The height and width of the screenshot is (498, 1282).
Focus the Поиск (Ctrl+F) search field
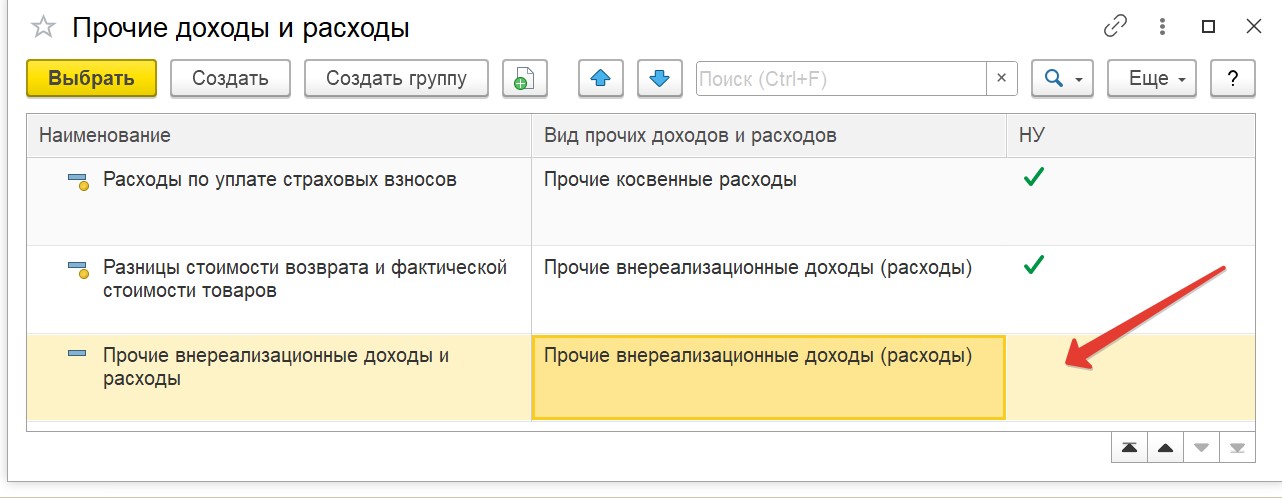[x=841, y=78]
